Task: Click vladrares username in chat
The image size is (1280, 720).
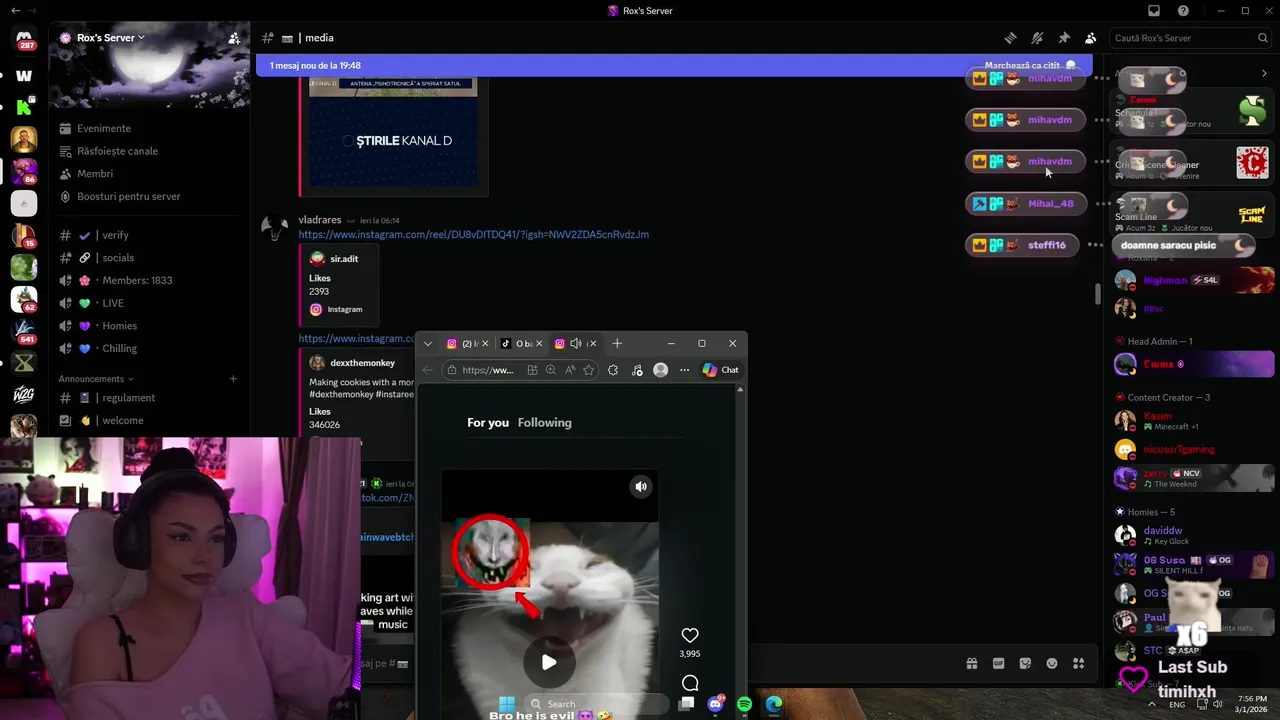Action: (x=320, y=220)
